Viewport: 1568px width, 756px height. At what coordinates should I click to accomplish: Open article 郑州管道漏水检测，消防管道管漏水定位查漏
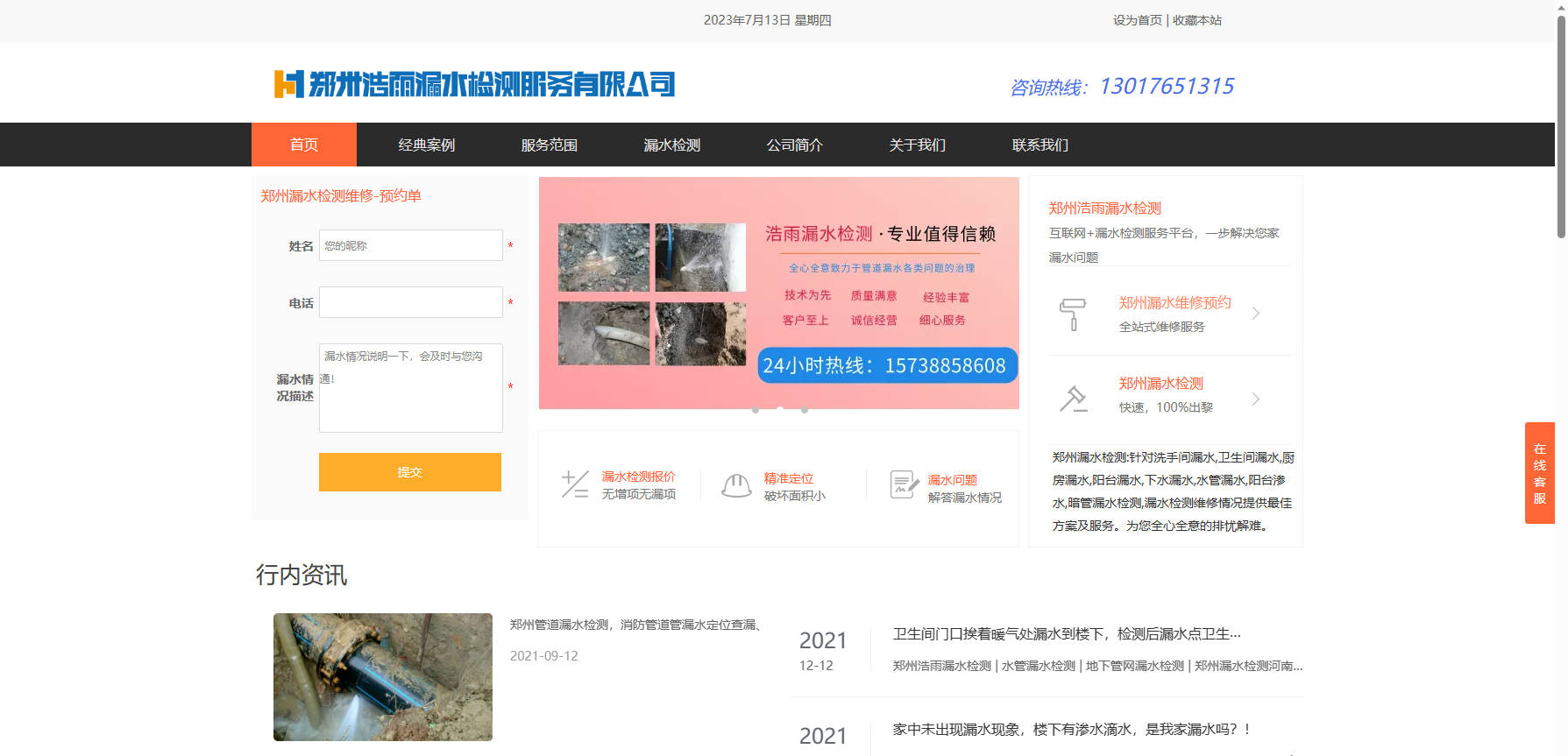click(x=636, y=625)
